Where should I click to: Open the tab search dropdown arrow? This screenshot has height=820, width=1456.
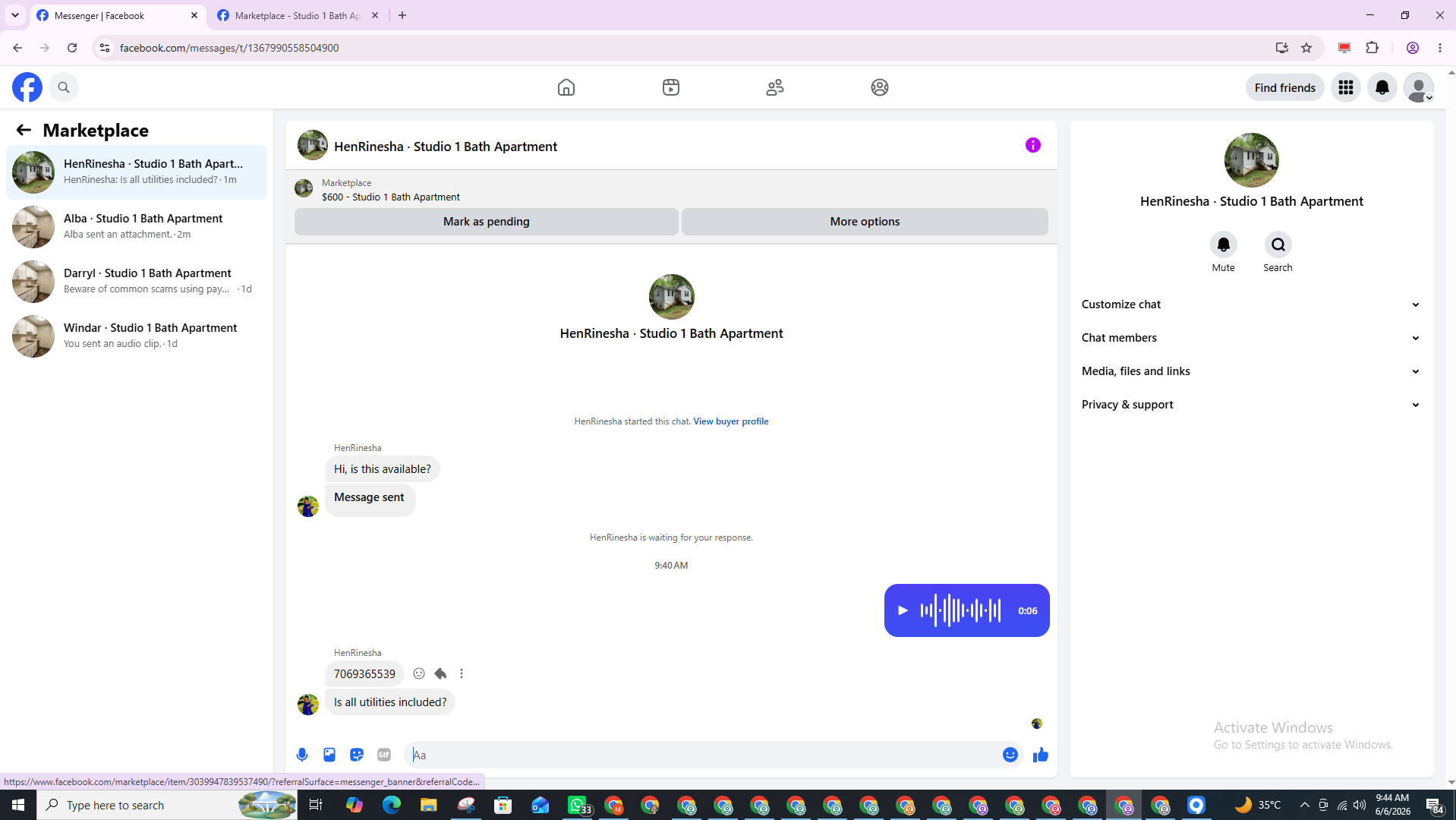pyautogui.click(x=15, y=15)
